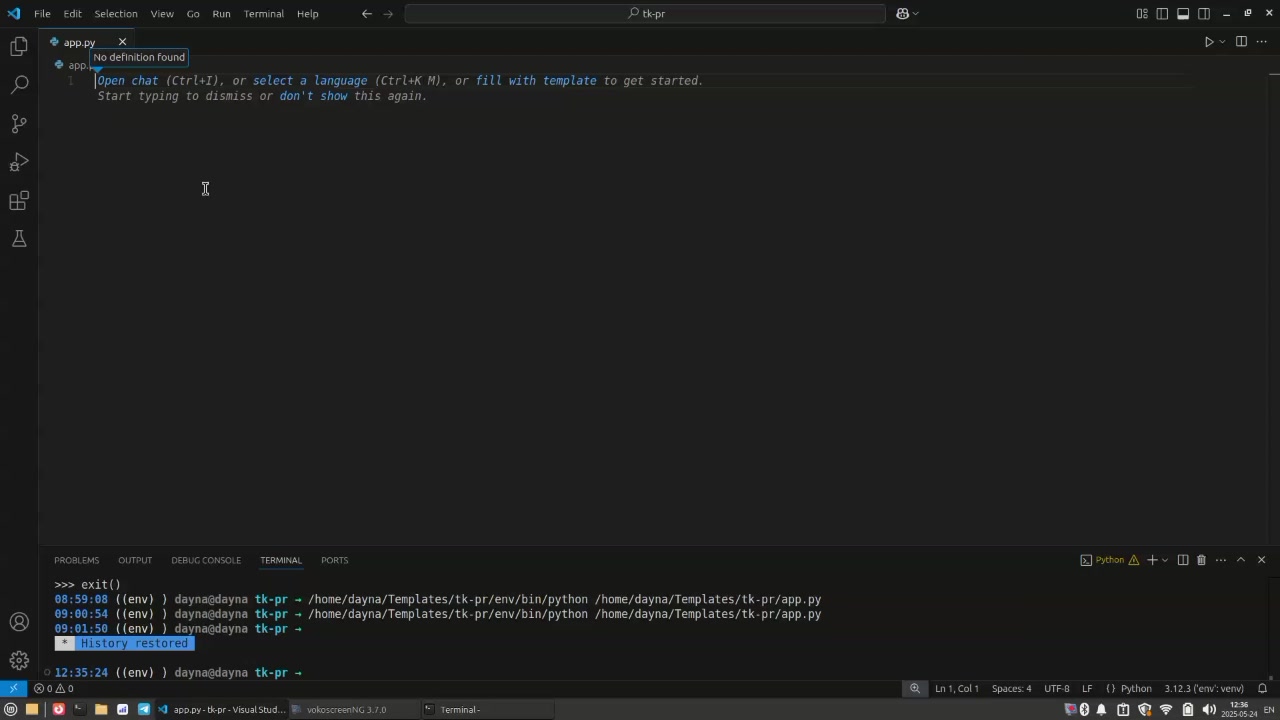Viewport: 1280px width, 720px height.
Task: Toggle the bottom Panel visibility
Action: [1183, 14]
